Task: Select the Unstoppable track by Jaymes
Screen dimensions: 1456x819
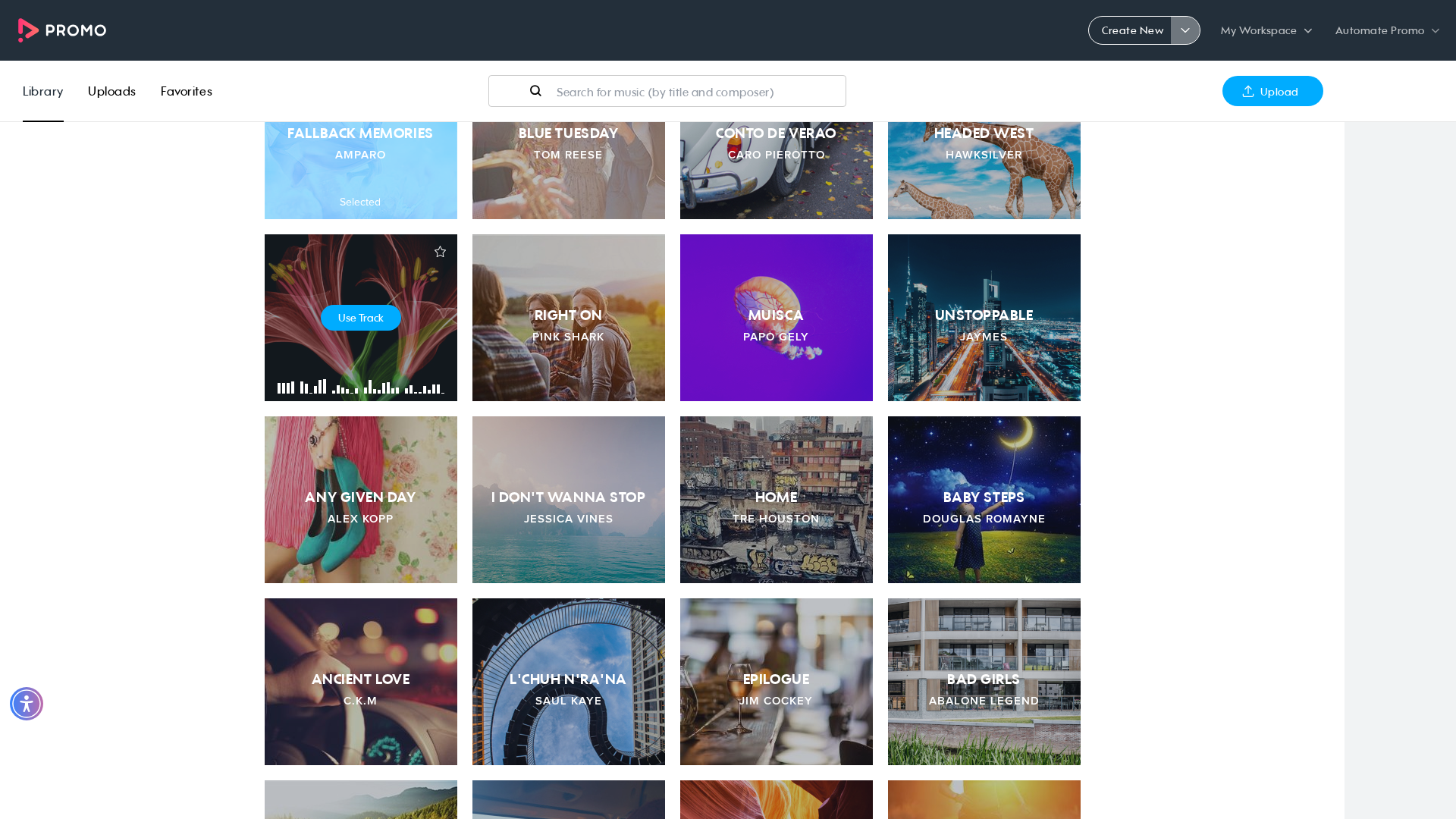Action: point(984,318)
